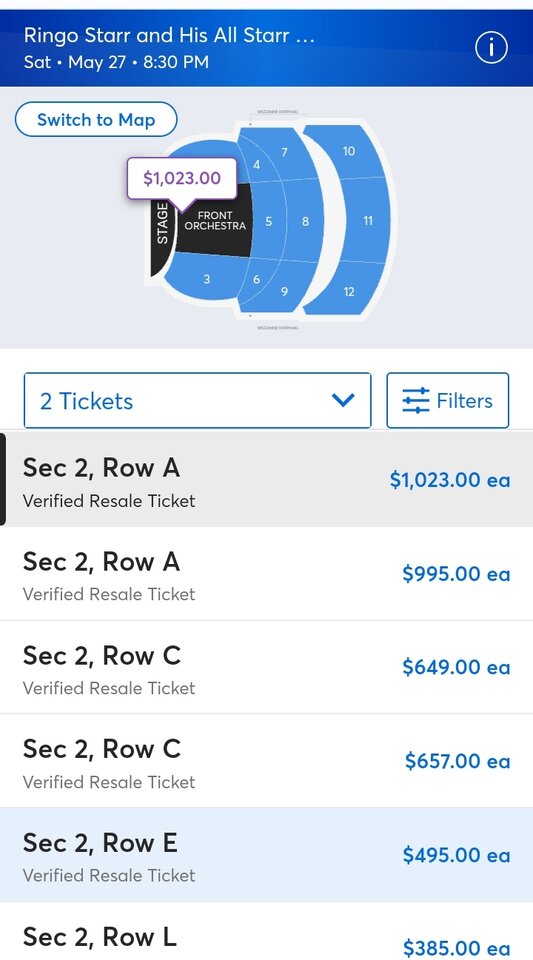Open the event info icon

[x=491, y=48]
